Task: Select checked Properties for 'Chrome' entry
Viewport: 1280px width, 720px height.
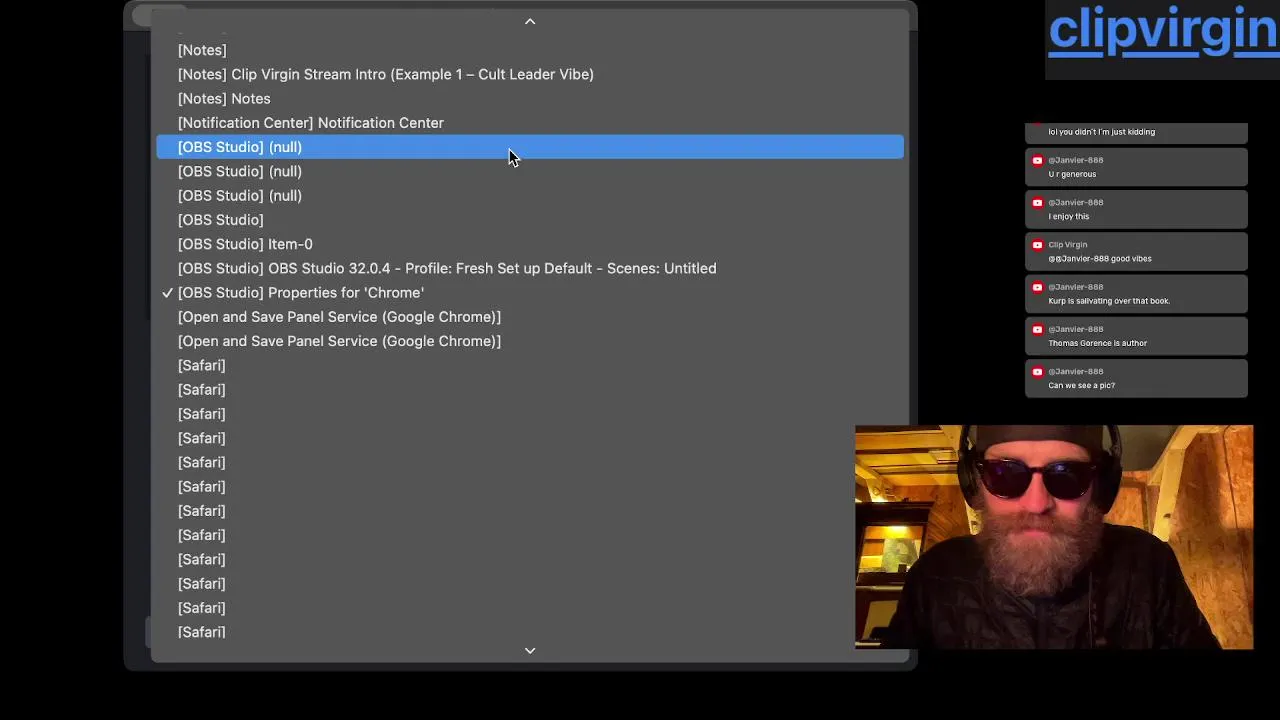Action: (x=530, y=292)
